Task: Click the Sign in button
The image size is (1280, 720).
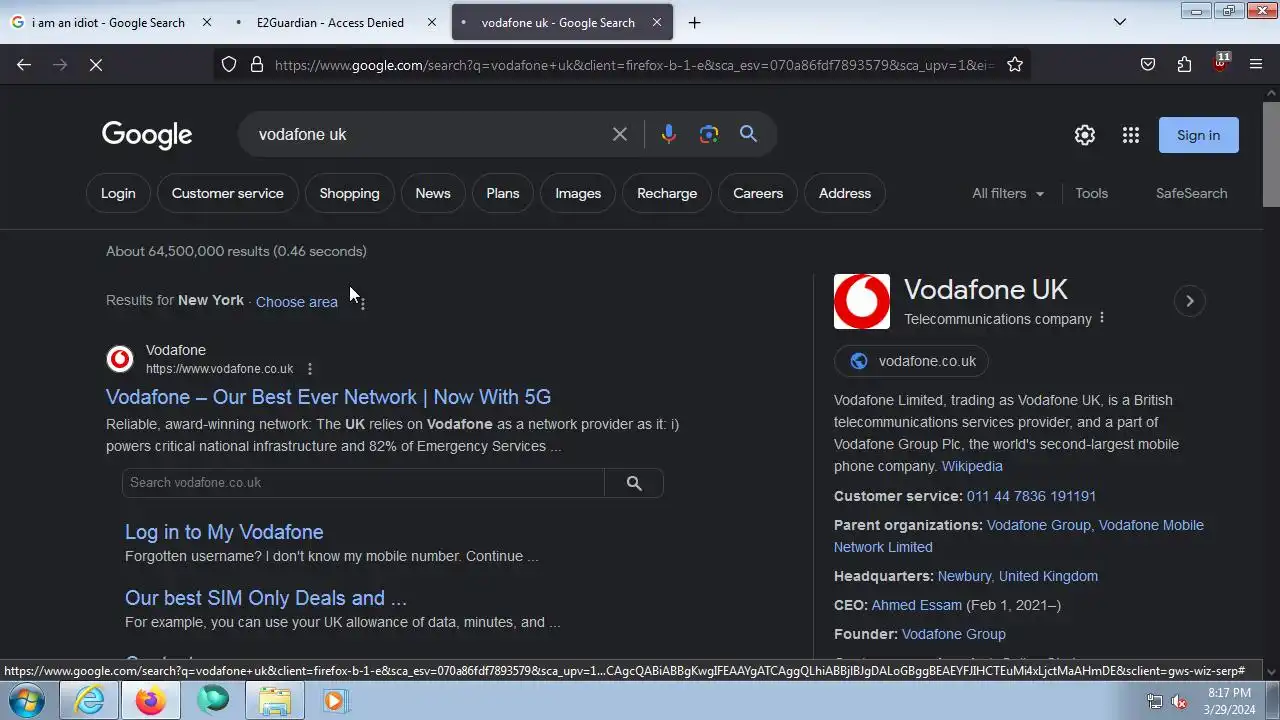Action: (1198, 135)
